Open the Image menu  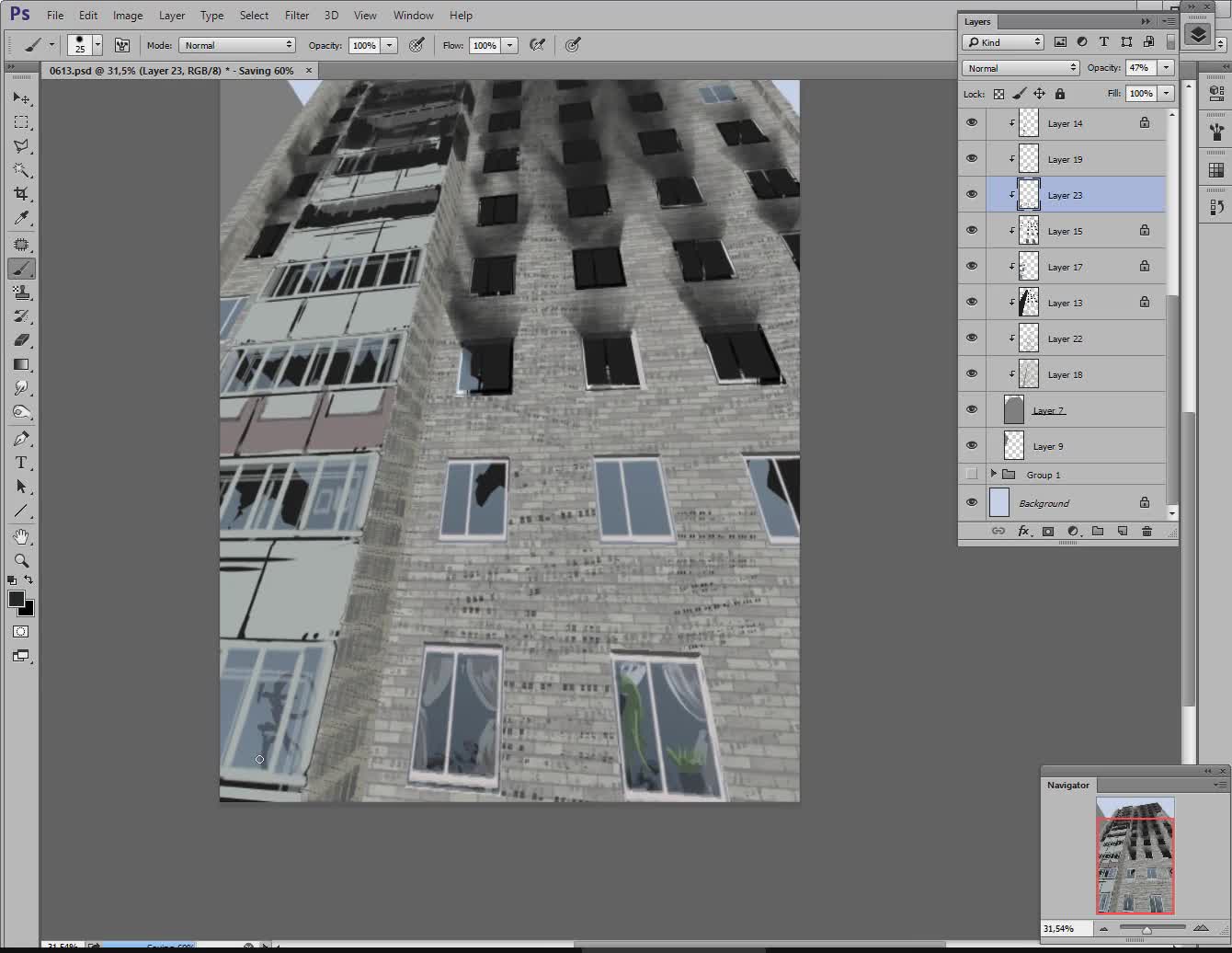pos(128,15)
